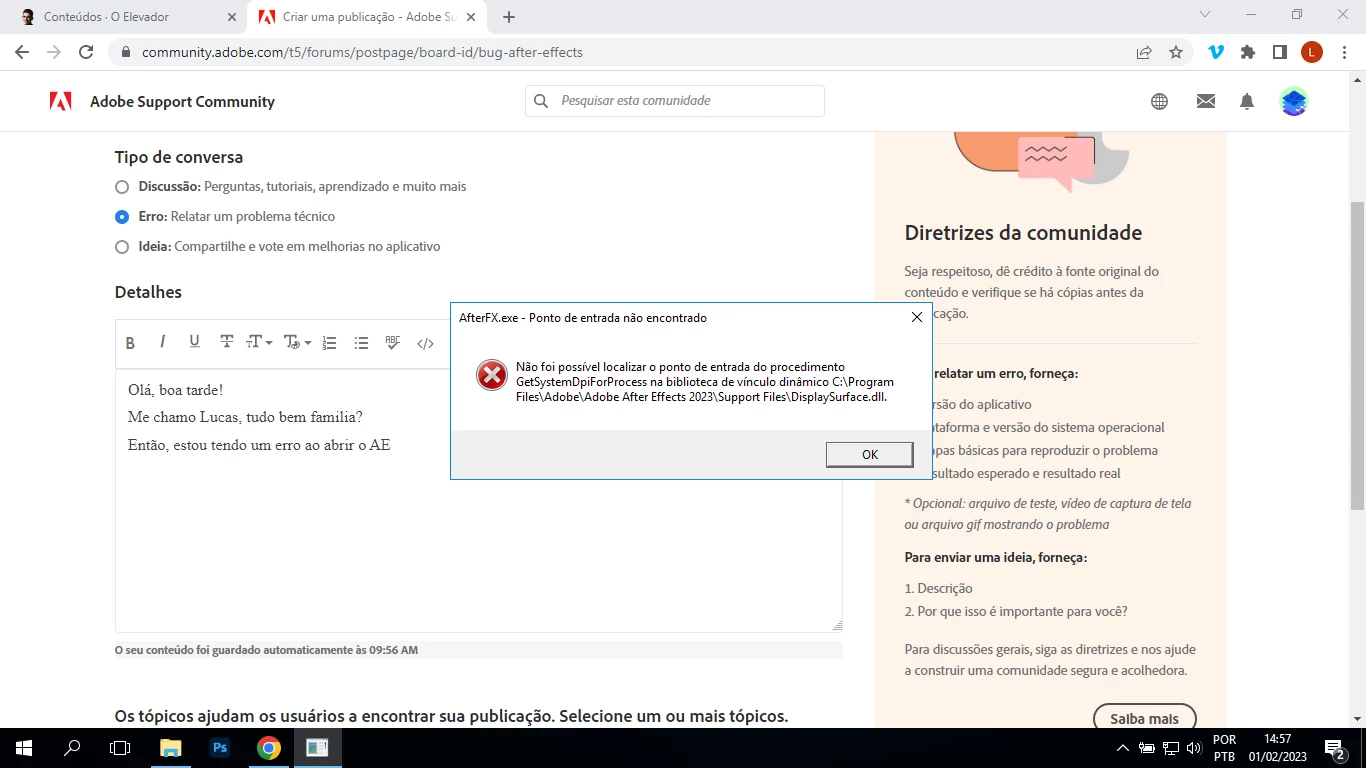Open the font size dropdown
Screen dimensions: 1366x768
coord(259,342)
